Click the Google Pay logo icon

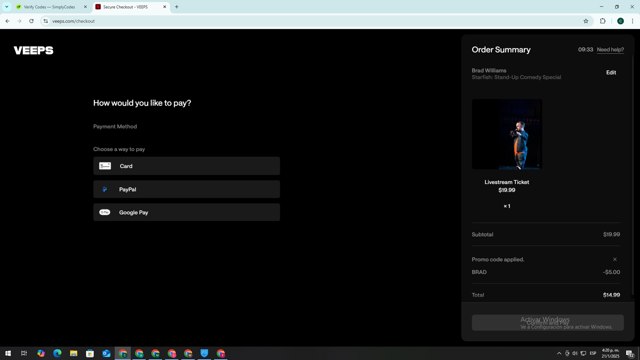[105, 212]
